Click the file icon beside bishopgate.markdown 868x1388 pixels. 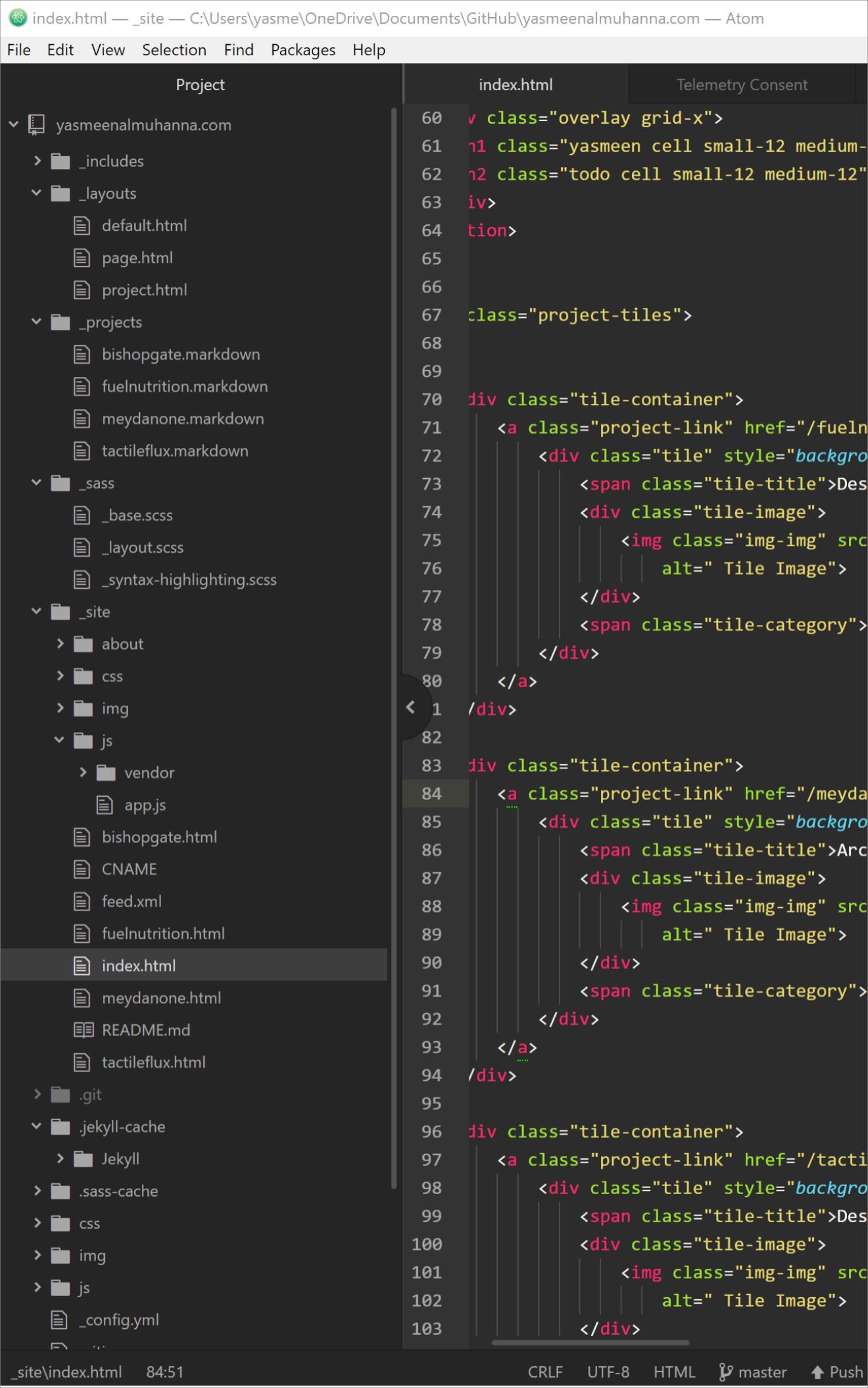82,355
